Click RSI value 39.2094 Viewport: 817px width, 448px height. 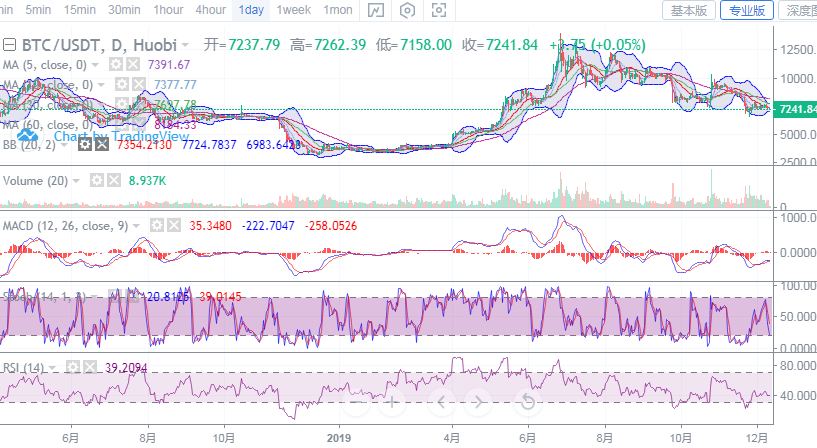pyautogui.click(x=126, y=368)
